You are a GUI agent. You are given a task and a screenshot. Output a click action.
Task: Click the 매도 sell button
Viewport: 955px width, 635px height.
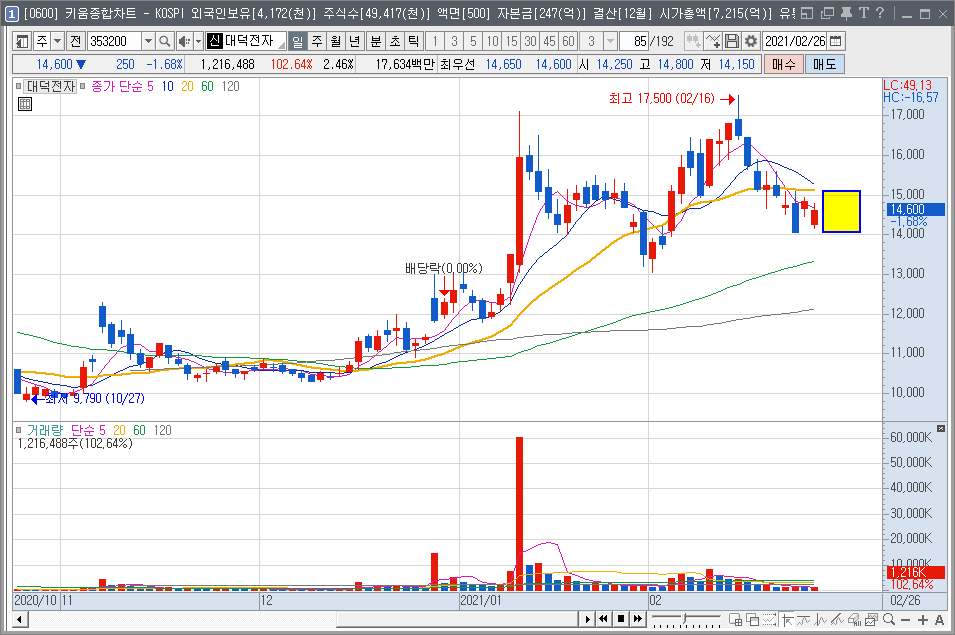coord(825,65)
